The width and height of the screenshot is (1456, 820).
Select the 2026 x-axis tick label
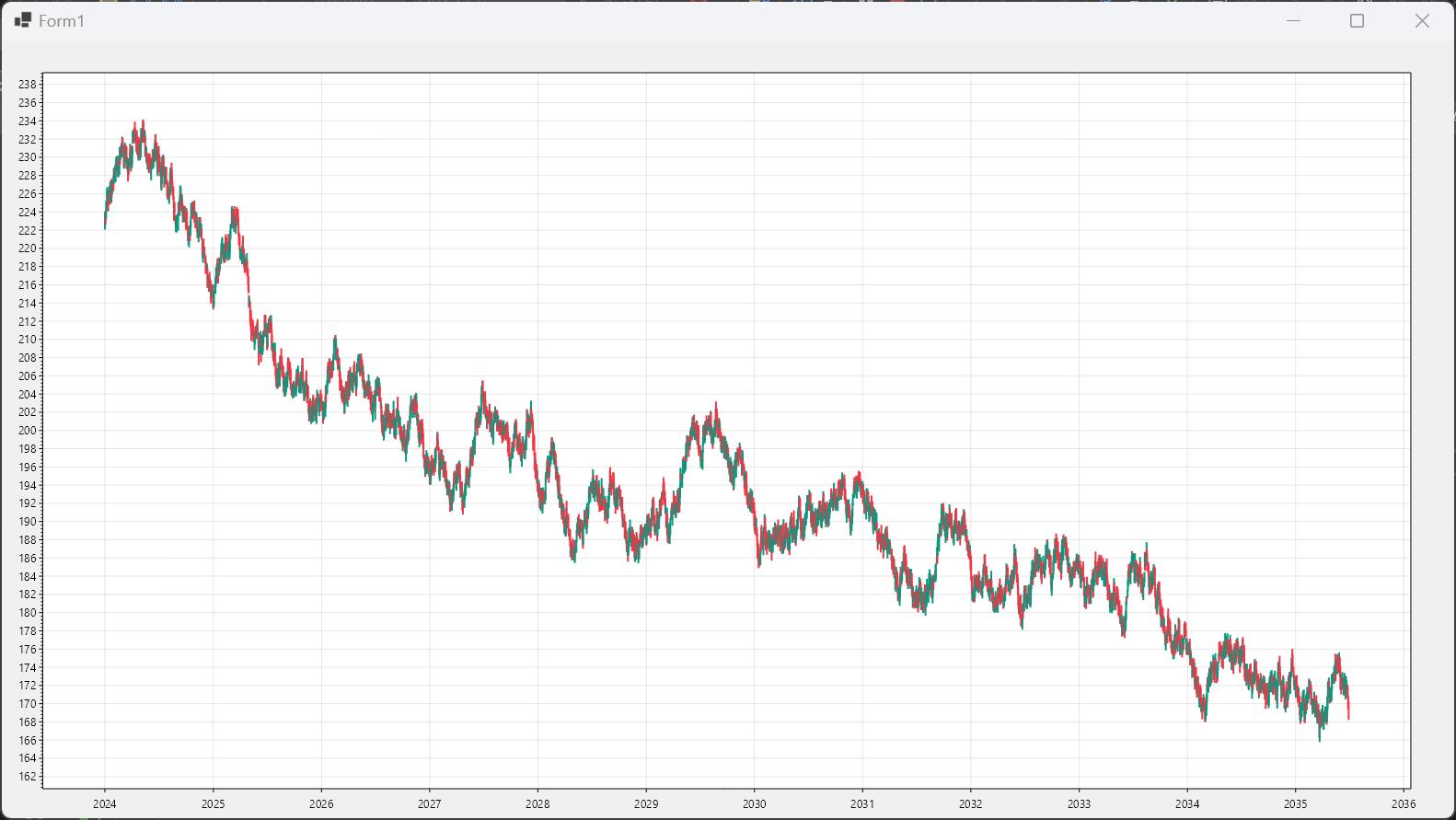click(x=321, y=803)
